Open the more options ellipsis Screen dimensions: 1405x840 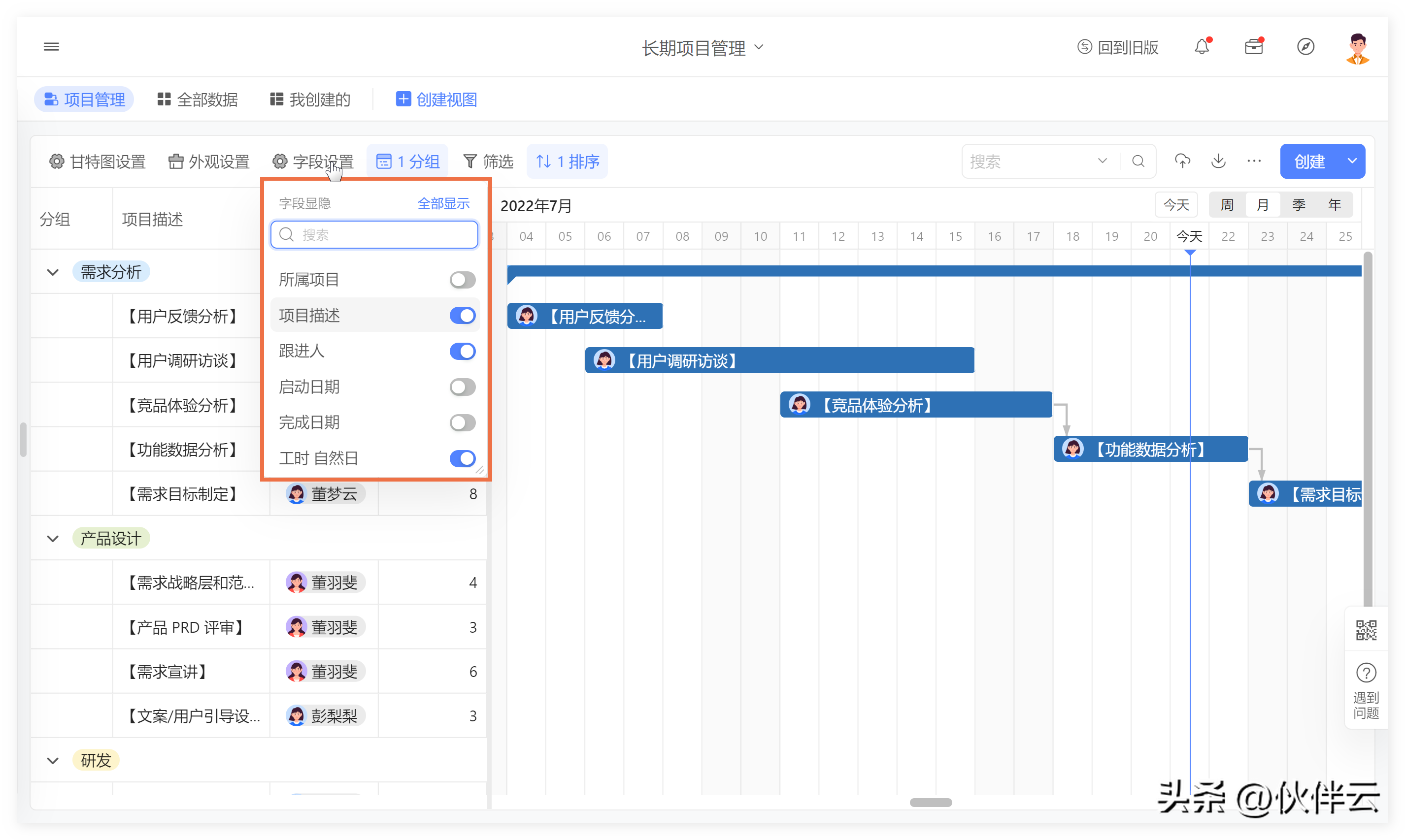(1254, 162)
